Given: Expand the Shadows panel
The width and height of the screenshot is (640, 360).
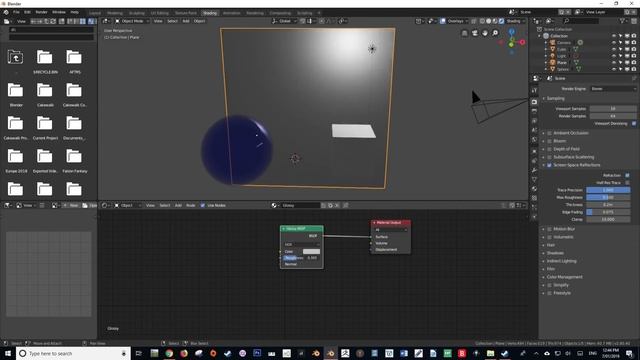Looking at the screenshot, I should pyautogui.click(x=555, y=253).
